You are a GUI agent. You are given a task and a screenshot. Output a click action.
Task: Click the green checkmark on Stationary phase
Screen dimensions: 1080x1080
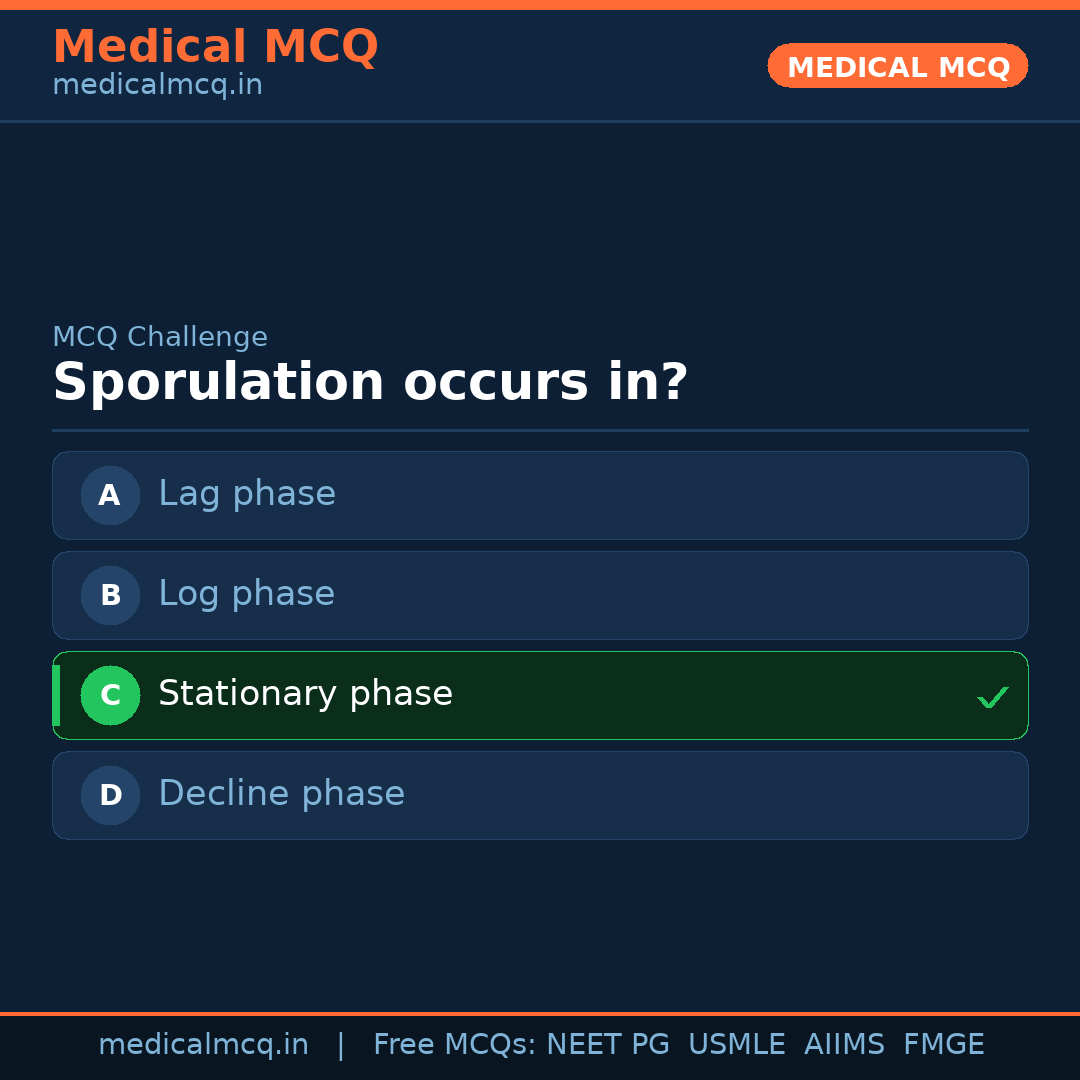[x=992, y=696]
